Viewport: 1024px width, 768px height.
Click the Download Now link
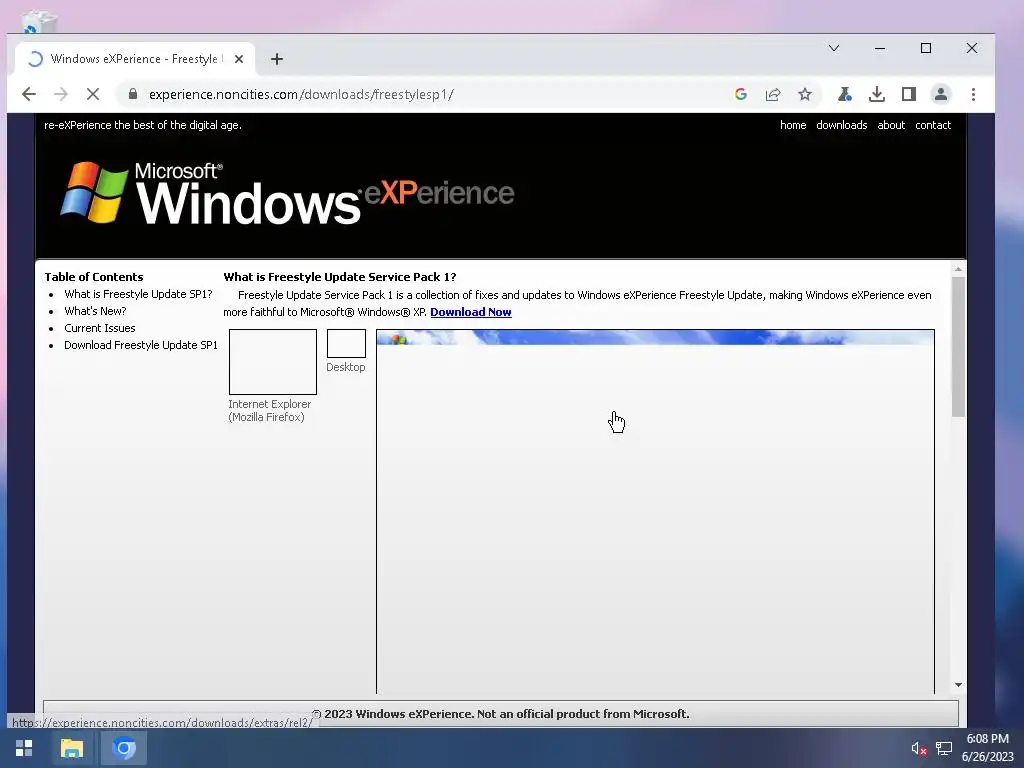click(x=470, y=312)
